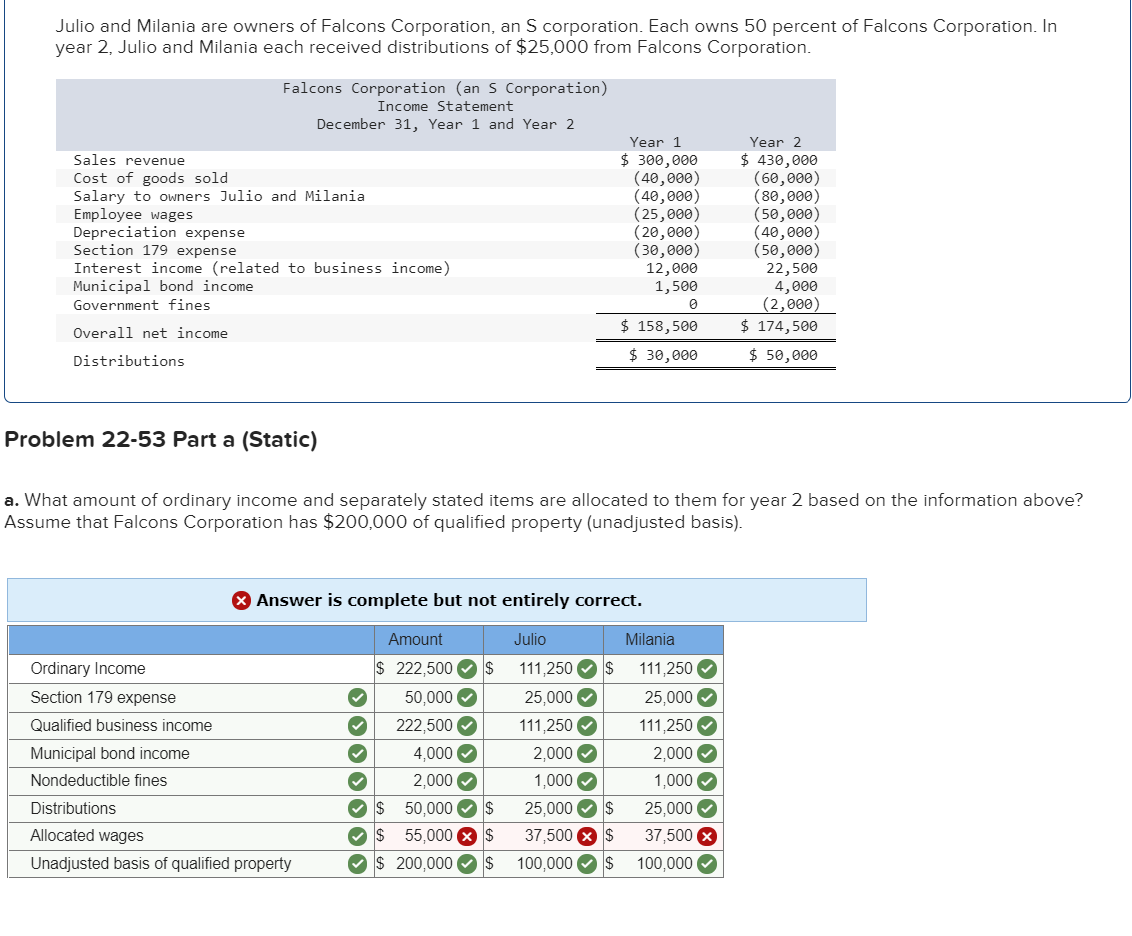Click the 'Municipal bond income' statement line
The image size is (1132, 936).
click(x=163, y=287)
